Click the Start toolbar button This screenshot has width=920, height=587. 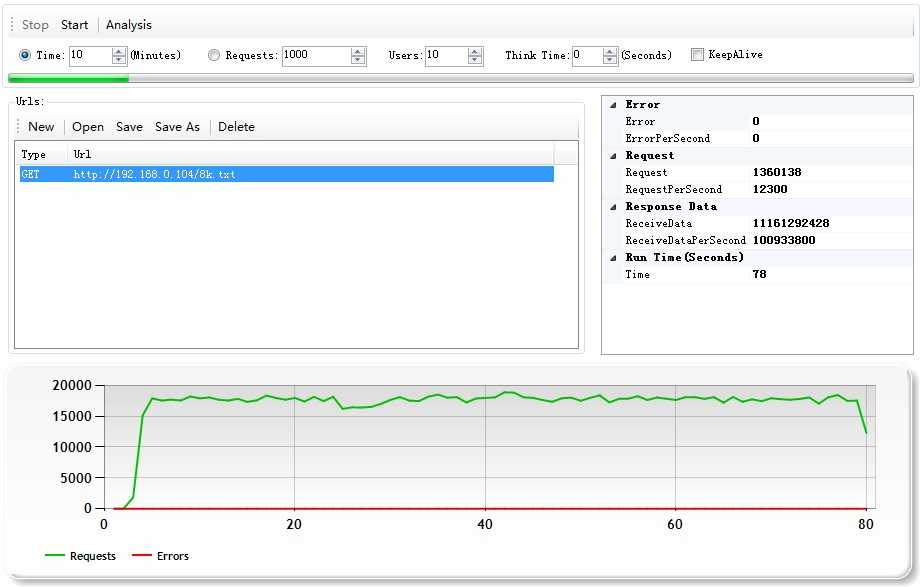[75, 25]
